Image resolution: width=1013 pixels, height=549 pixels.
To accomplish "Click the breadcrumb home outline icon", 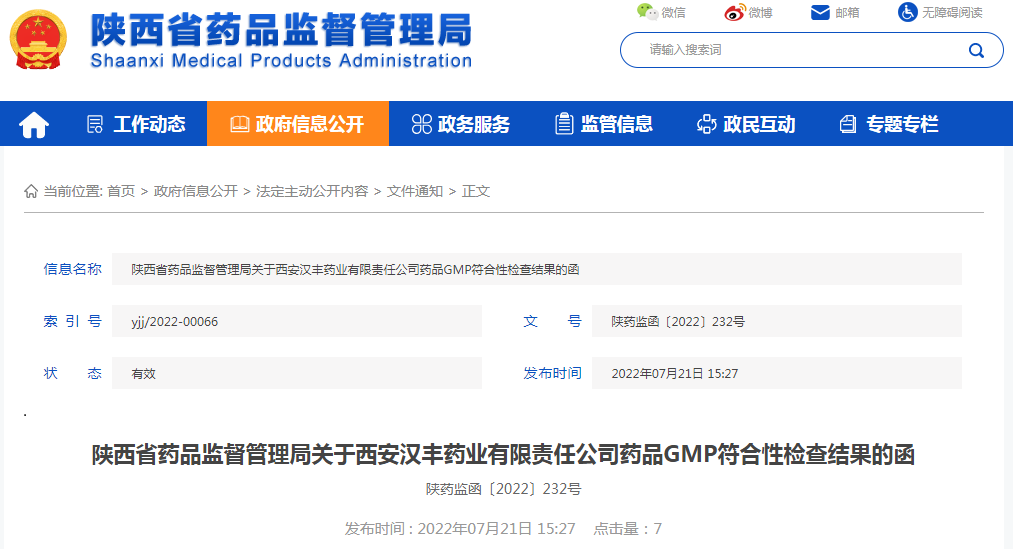I will tap(30, 191).
